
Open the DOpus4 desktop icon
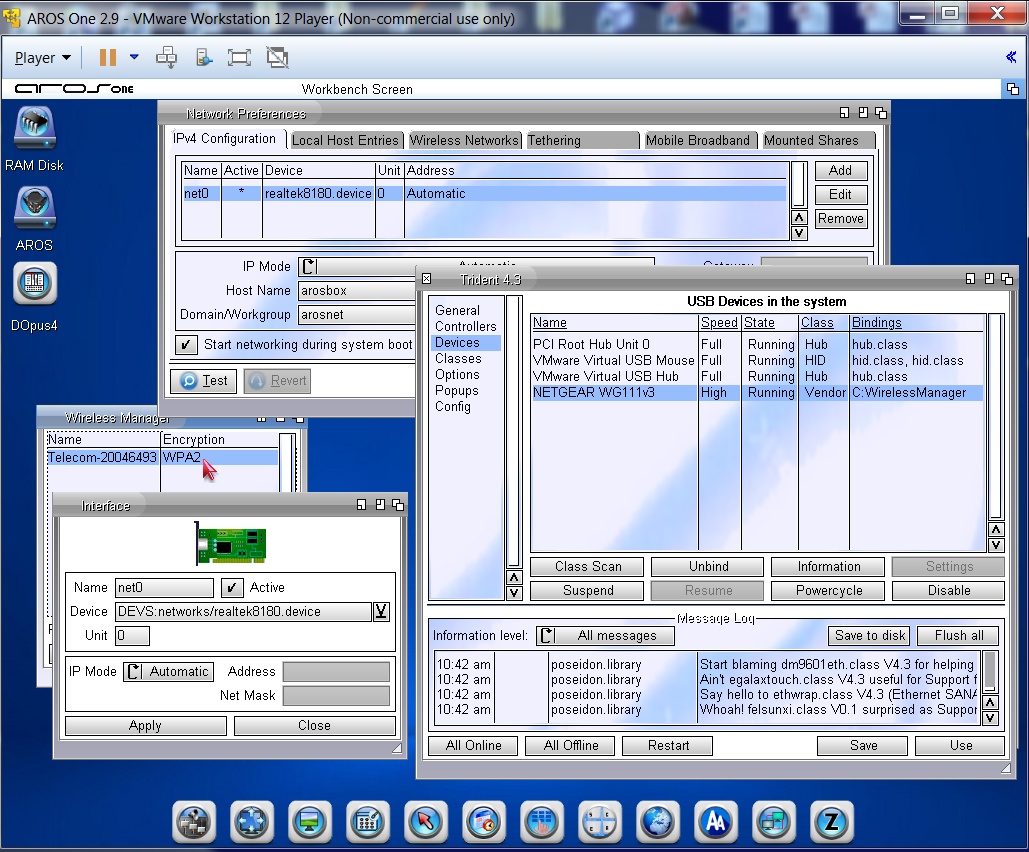34,285
